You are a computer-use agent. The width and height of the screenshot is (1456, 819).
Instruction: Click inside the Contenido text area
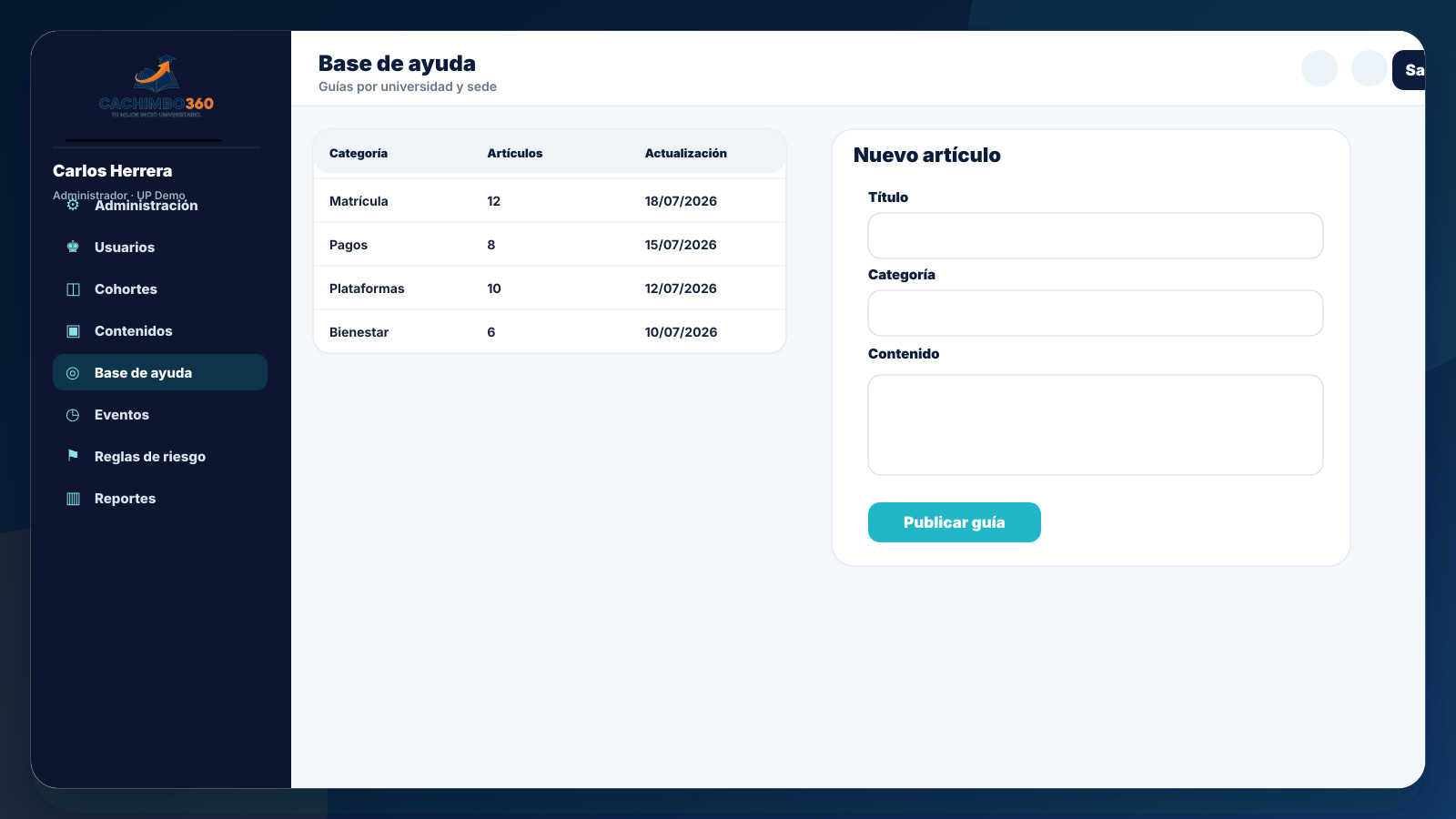(1096, 425)
